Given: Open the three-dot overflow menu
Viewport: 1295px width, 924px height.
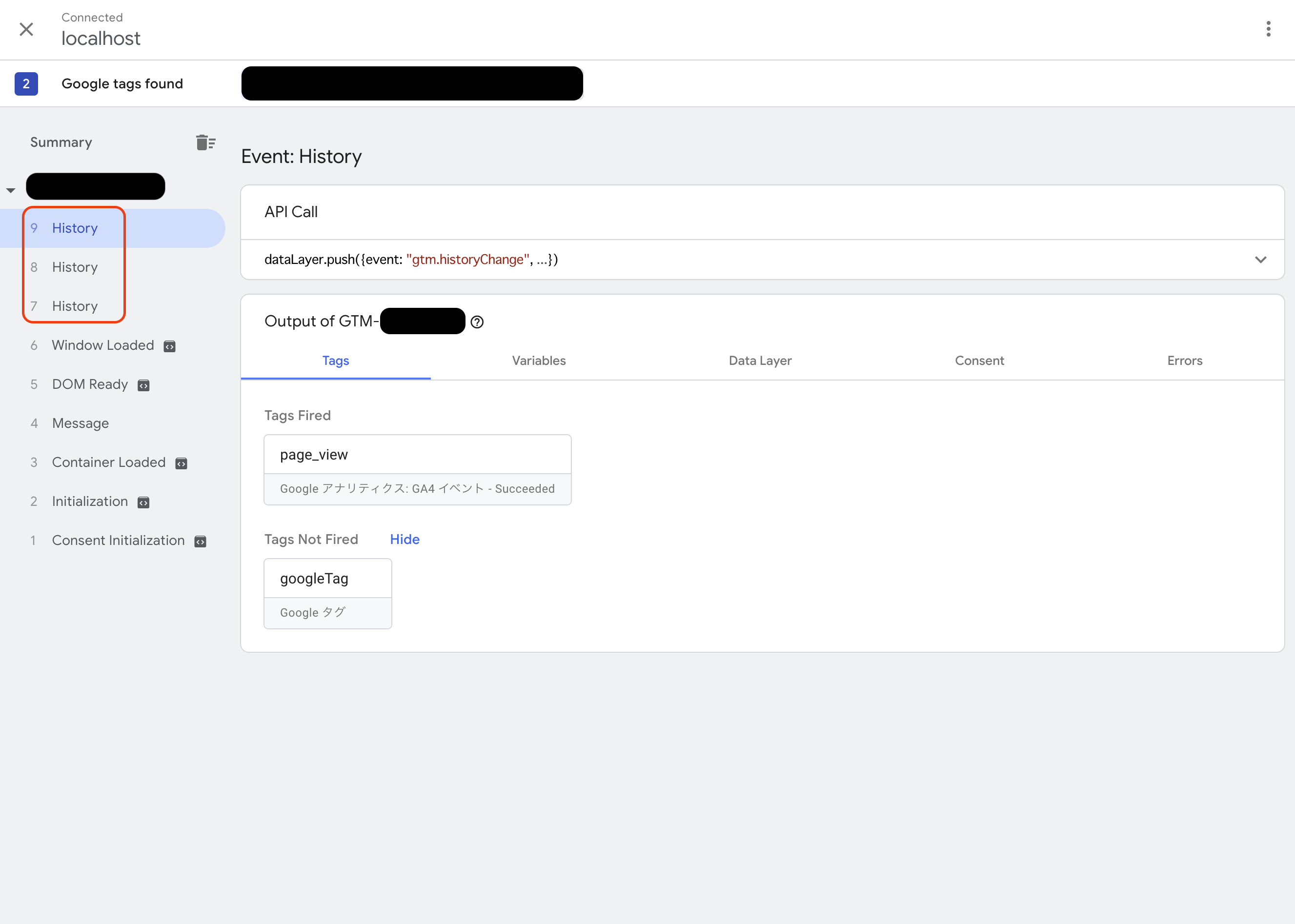Looking at the screenshot, I should tap(1268, 28).
